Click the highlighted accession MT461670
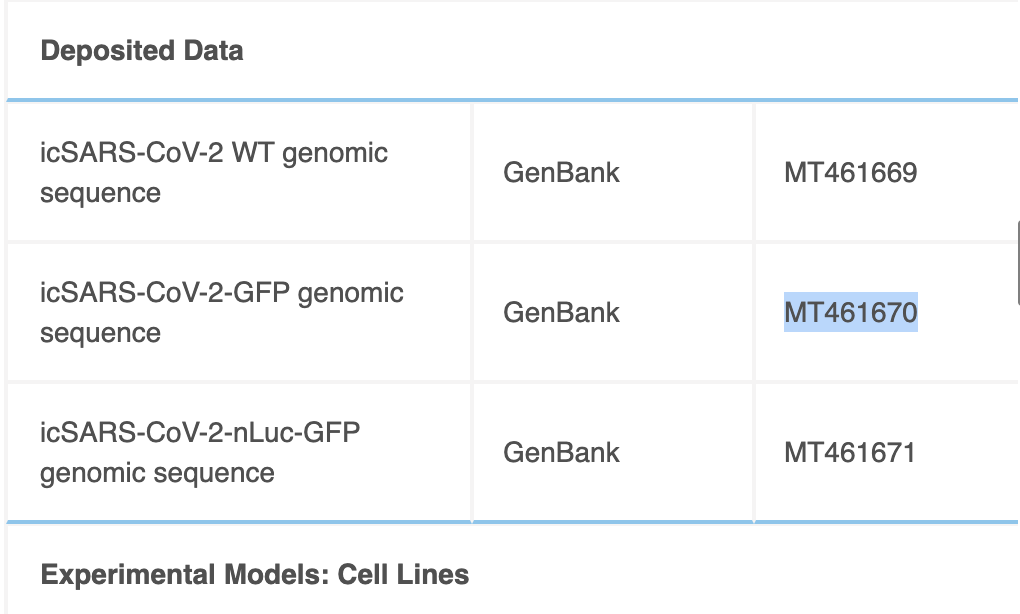This screenshot has height=614, width=1020. 850,312
